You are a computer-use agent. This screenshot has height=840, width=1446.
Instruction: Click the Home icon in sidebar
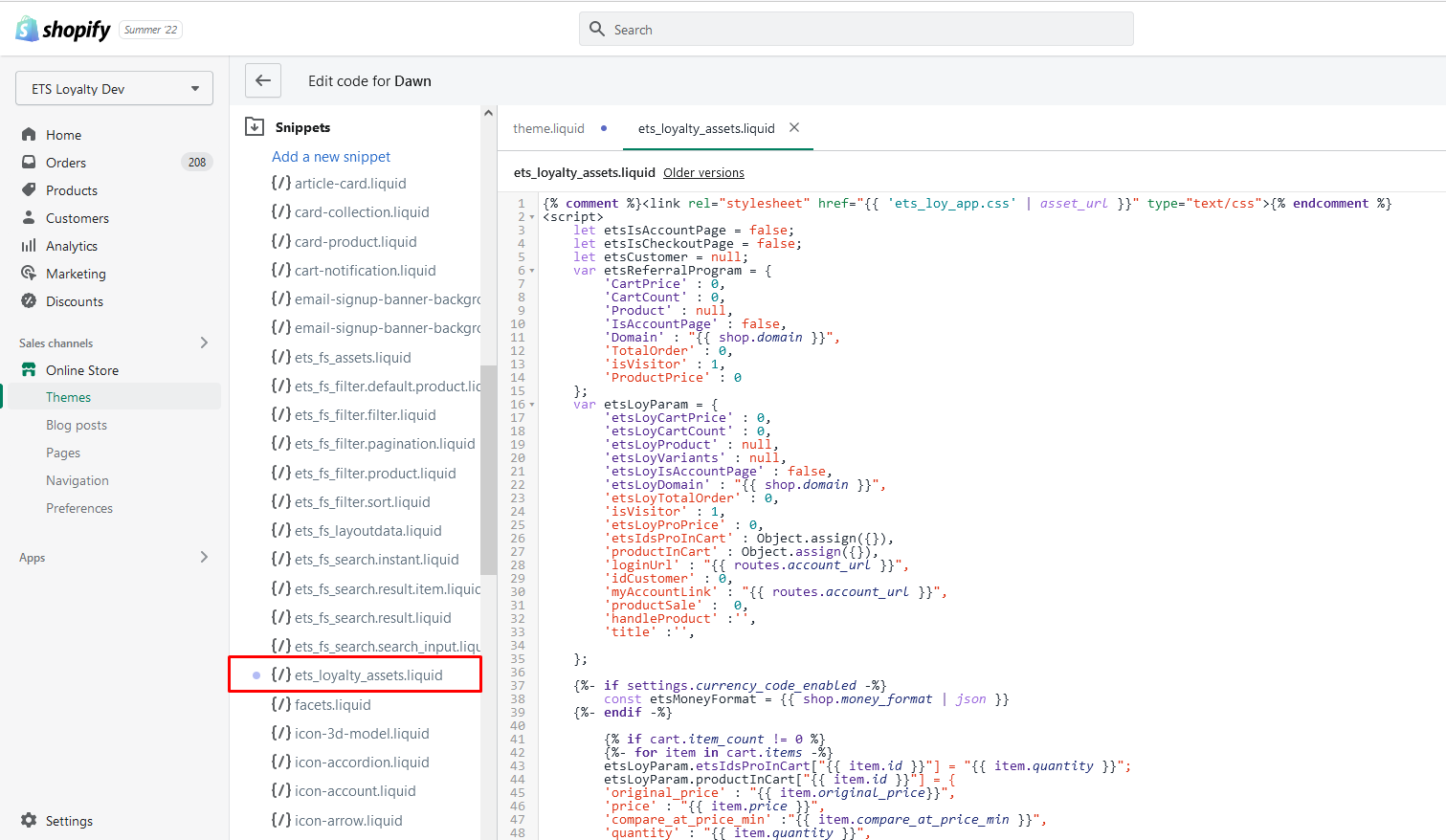(x=29, y=135)
